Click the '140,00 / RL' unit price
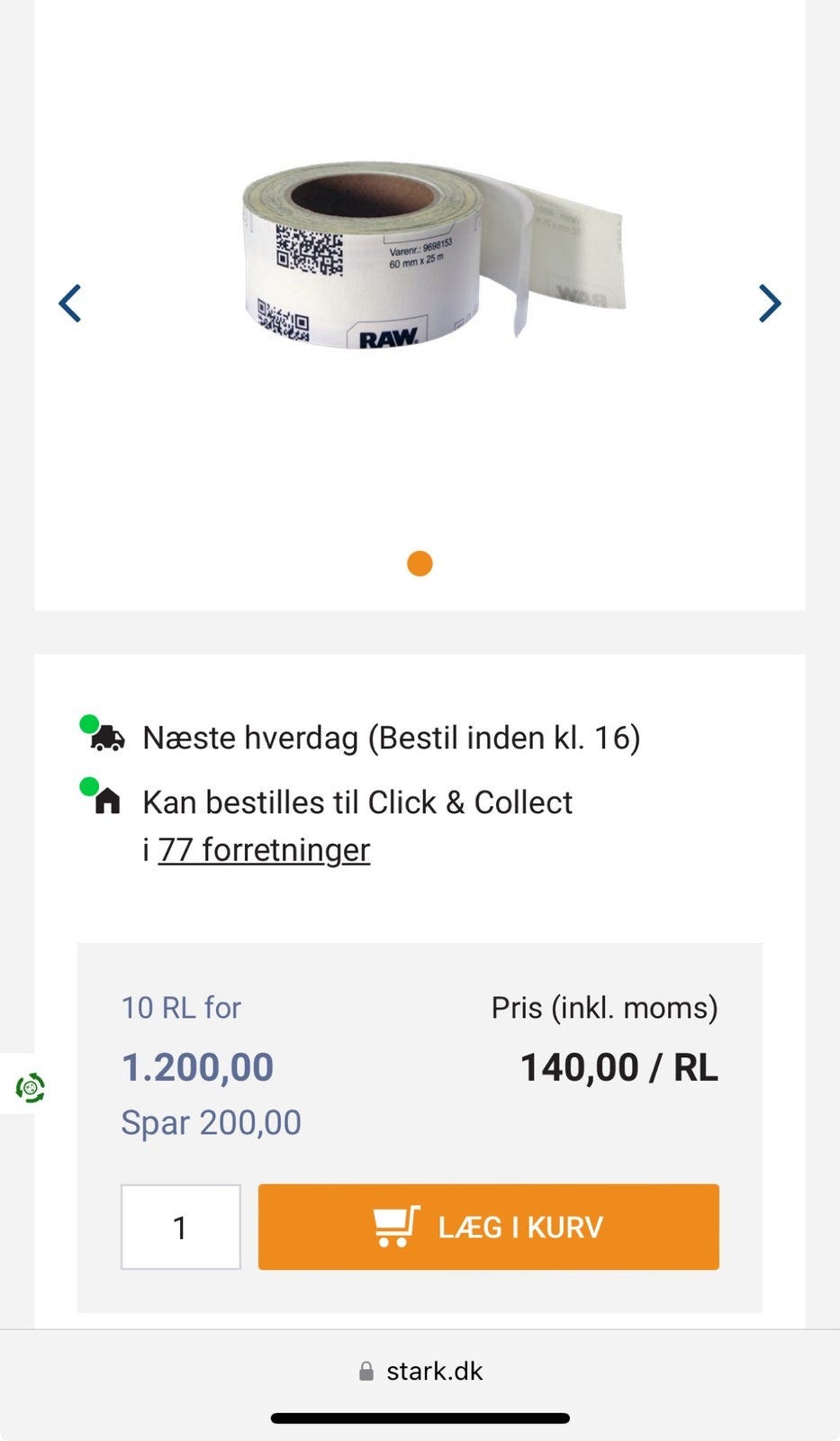 point(619,1068)
